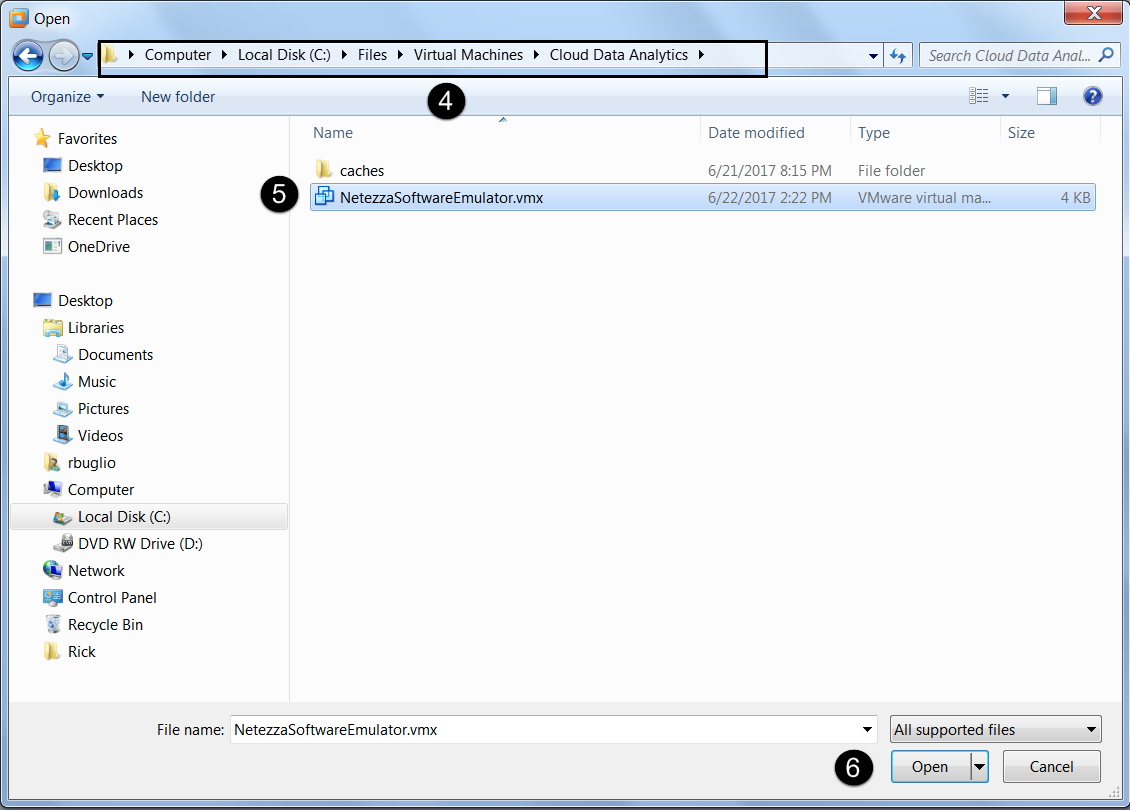Expand arrow after Cloud Data Analytics breadcrumb
This screenshot has width=1130, height=810.
click(x=700, y=55)
